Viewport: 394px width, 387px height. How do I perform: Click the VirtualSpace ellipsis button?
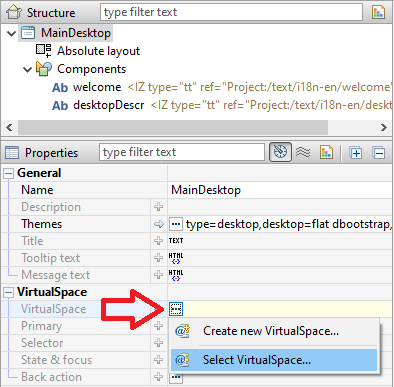(176, 309)
